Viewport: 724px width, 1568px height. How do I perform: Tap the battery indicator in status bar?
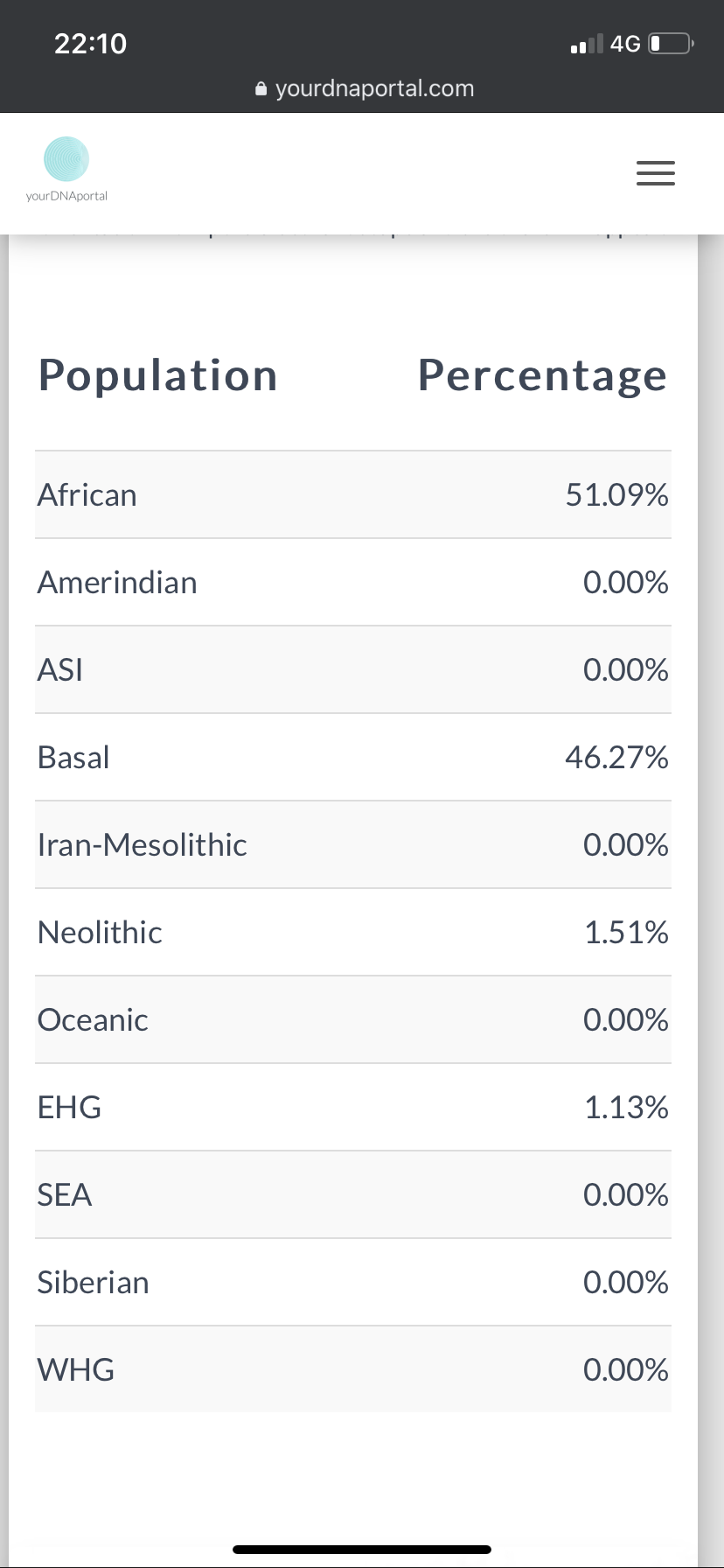(671, 43)
